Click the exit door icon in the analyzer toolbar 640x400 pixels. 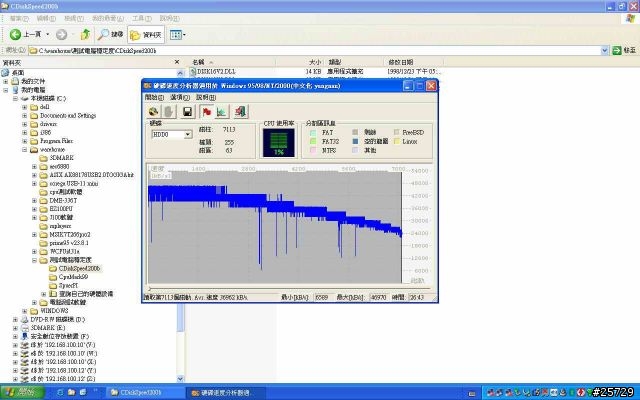pyautogui.click(x=240, y=111)
